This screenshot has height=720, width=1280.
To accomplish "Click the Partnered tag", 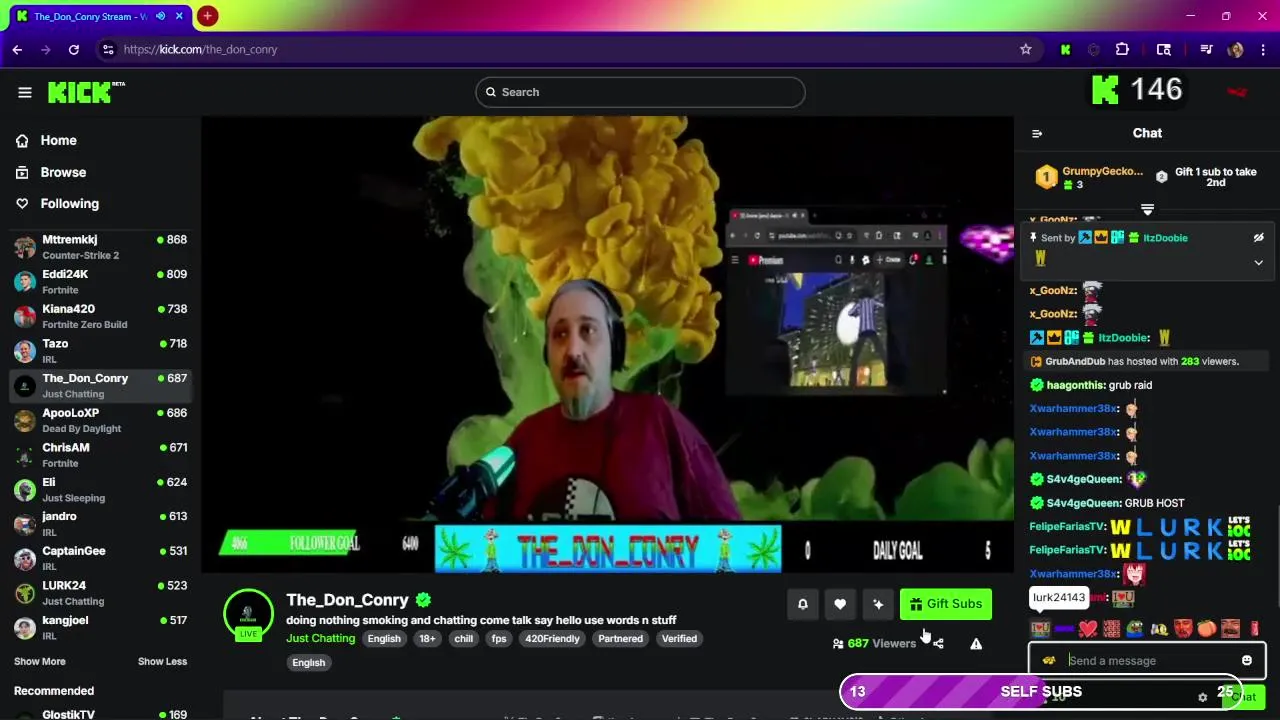I will click(621, 639).
